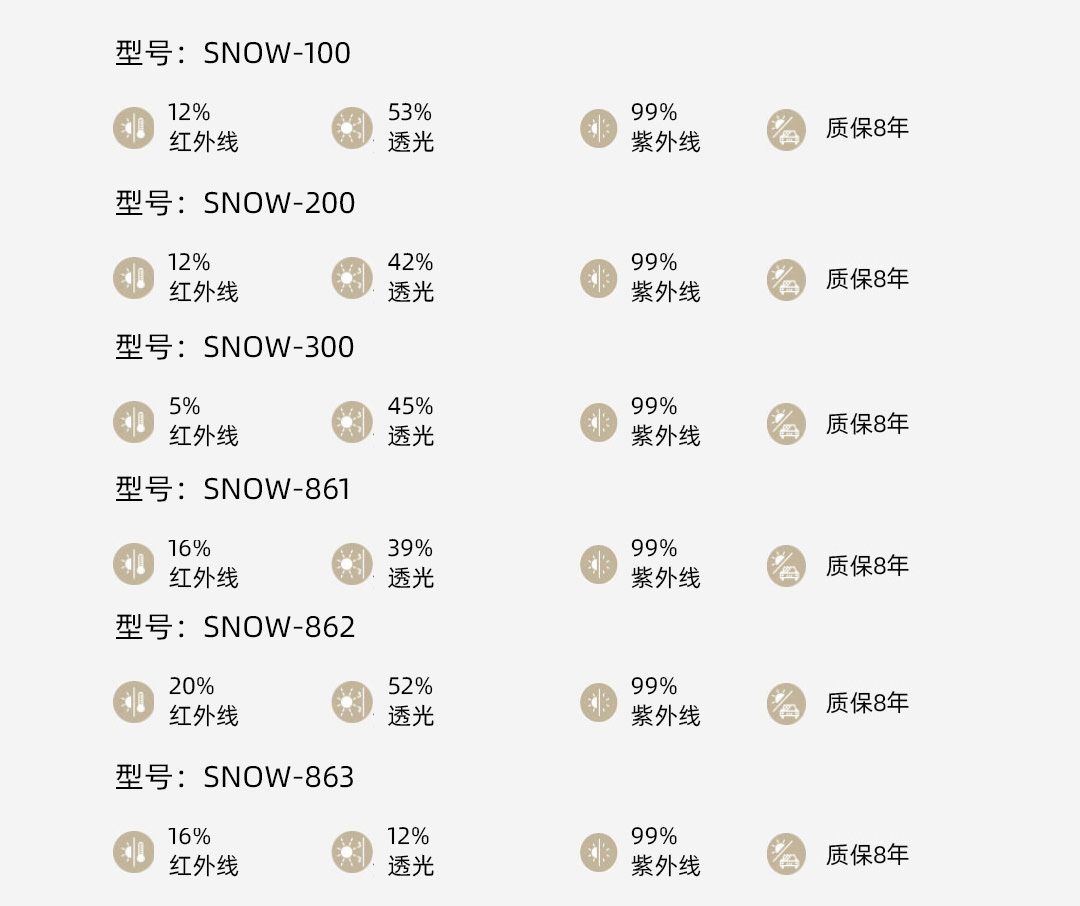
Task: Click the ultraviolet icon in SNOW-861 row
Action: click(599, 564)
